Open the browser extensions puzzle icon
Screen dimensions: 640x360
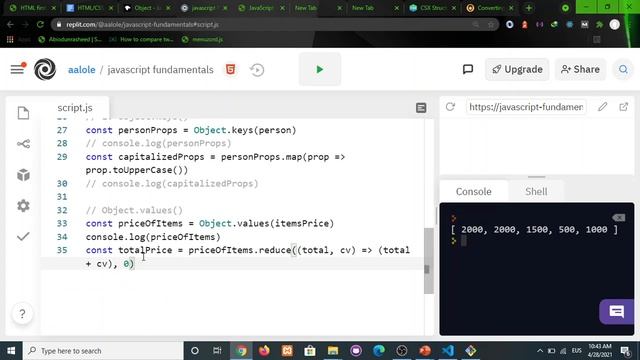pos(600,24)
